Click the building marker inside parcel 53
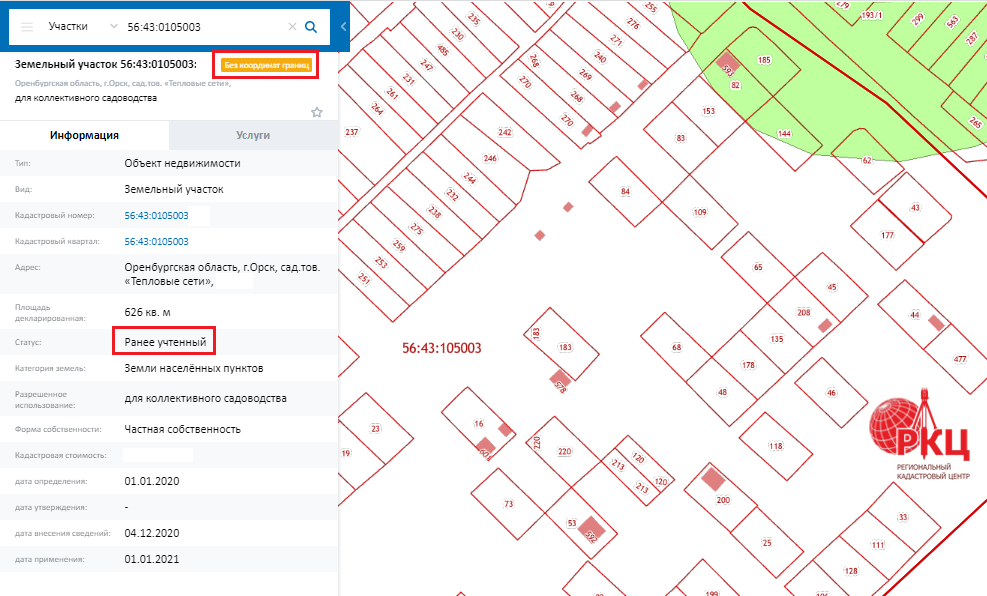The image size is (987, 596). [591, 527]
